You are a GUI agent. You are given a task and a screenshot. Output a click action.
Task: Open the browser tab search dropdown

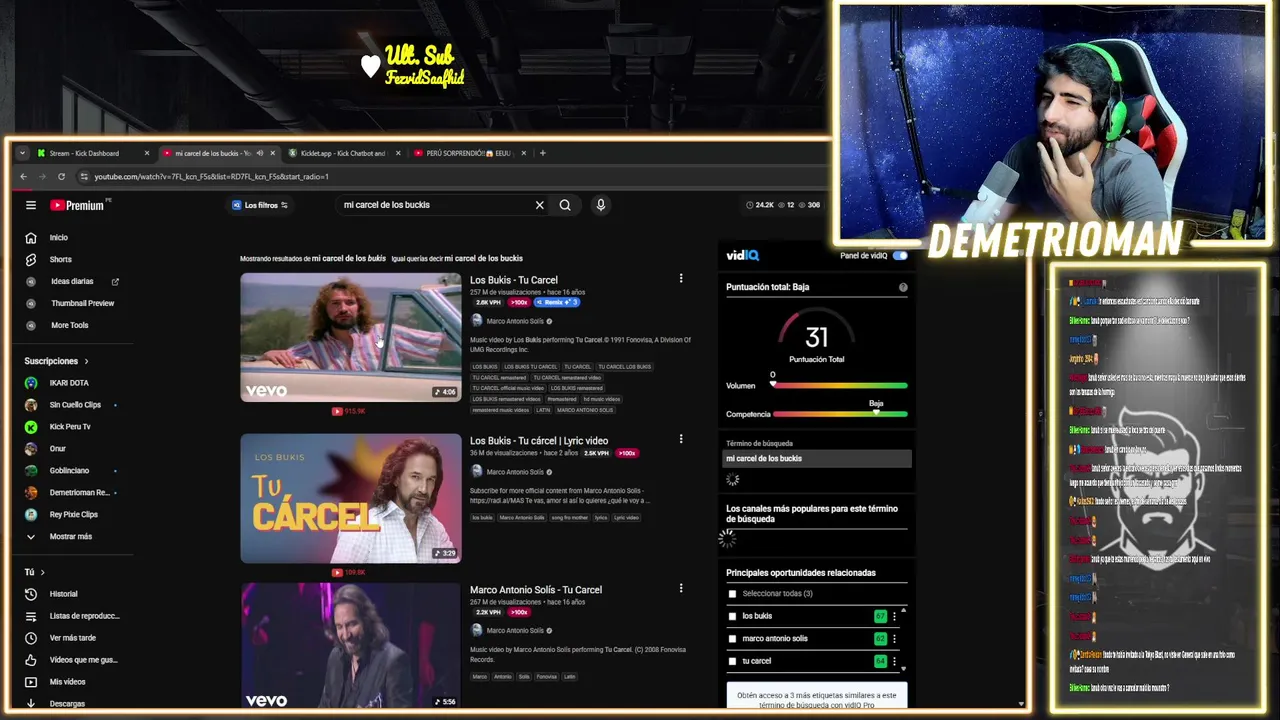click(x=22, y=153)
